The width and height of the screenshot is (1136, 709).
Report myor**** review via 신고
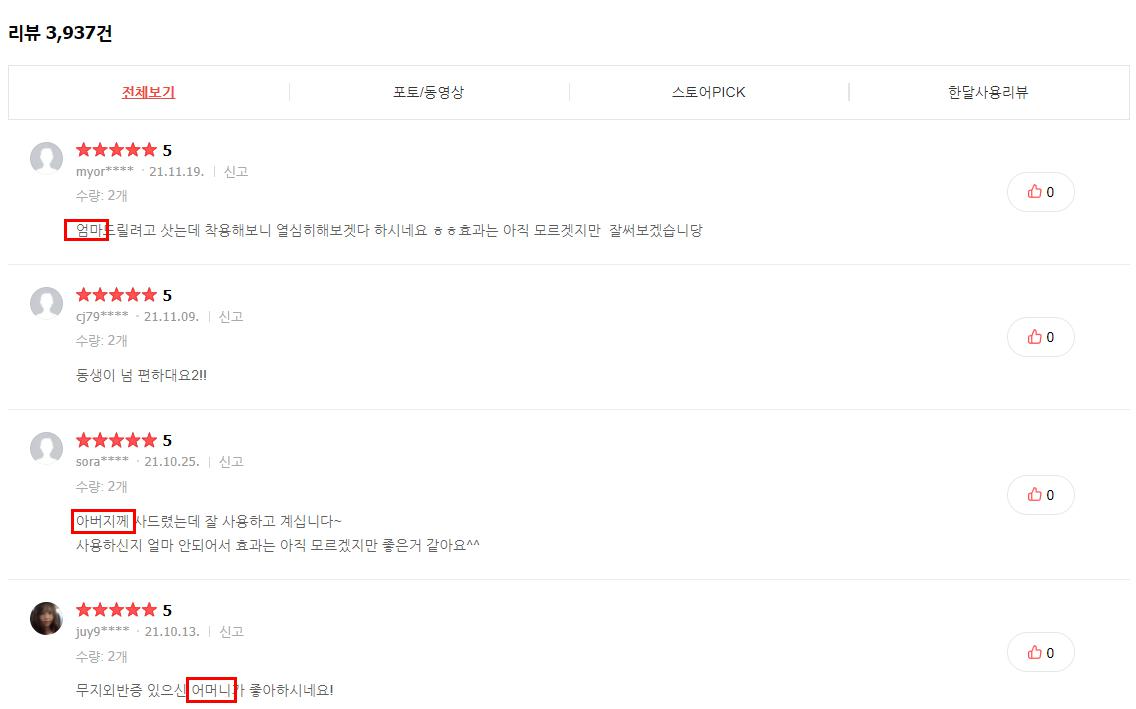pyautogui.click(x=236, y=172)
